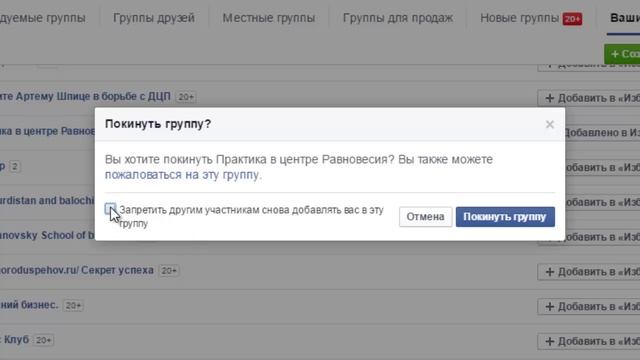Open the School of group link
640x360 pixels.
[x=47, y=235]
